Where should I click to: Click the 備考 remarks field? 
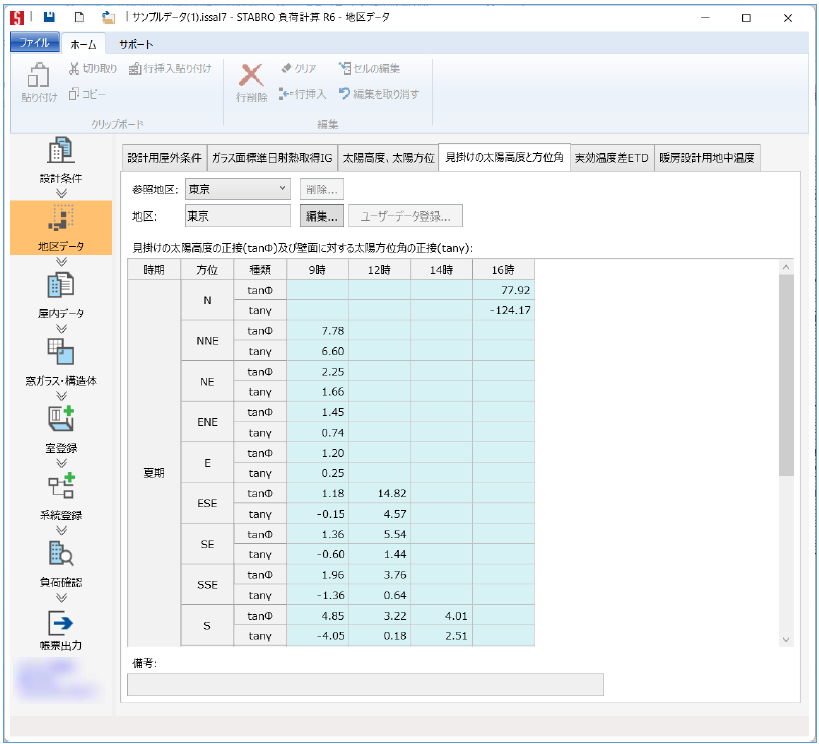365,684
